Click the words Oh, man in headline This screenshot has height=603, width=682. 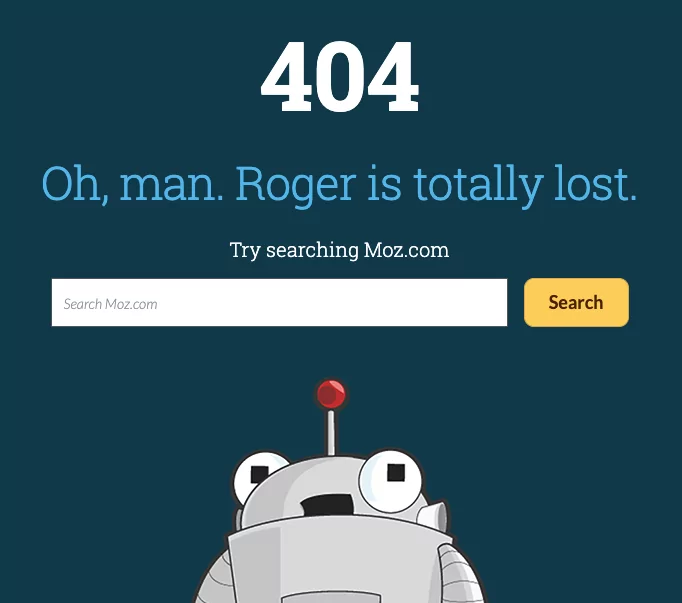pos(133,183)
